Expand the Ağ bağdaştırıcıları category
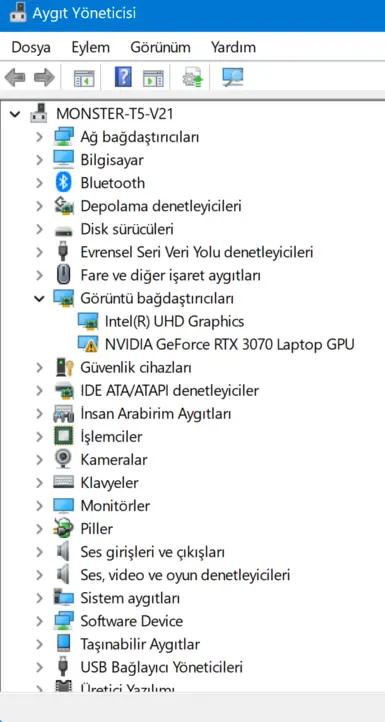Viewport: 385px width, 722px height. click(x=39, y=137)
